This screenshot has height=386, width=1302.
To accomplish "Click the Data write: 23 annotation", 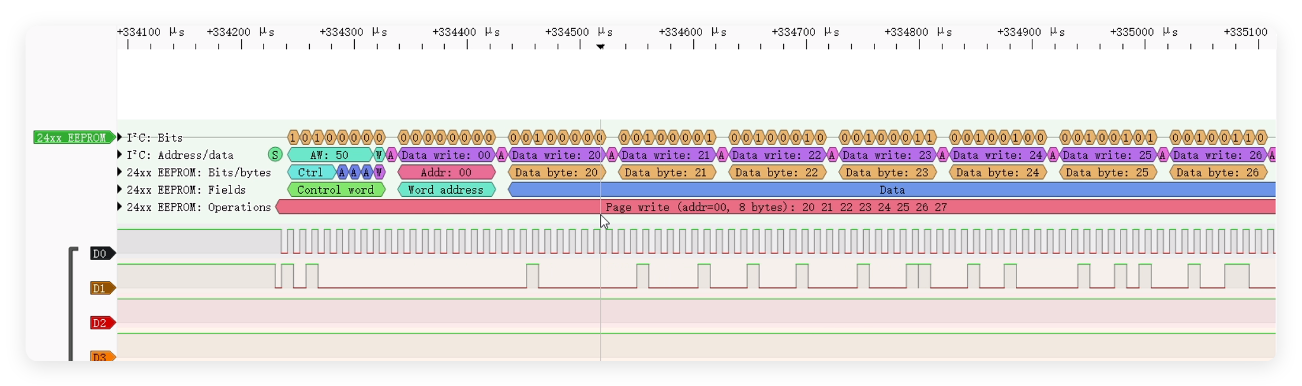I will coord(887,155).
